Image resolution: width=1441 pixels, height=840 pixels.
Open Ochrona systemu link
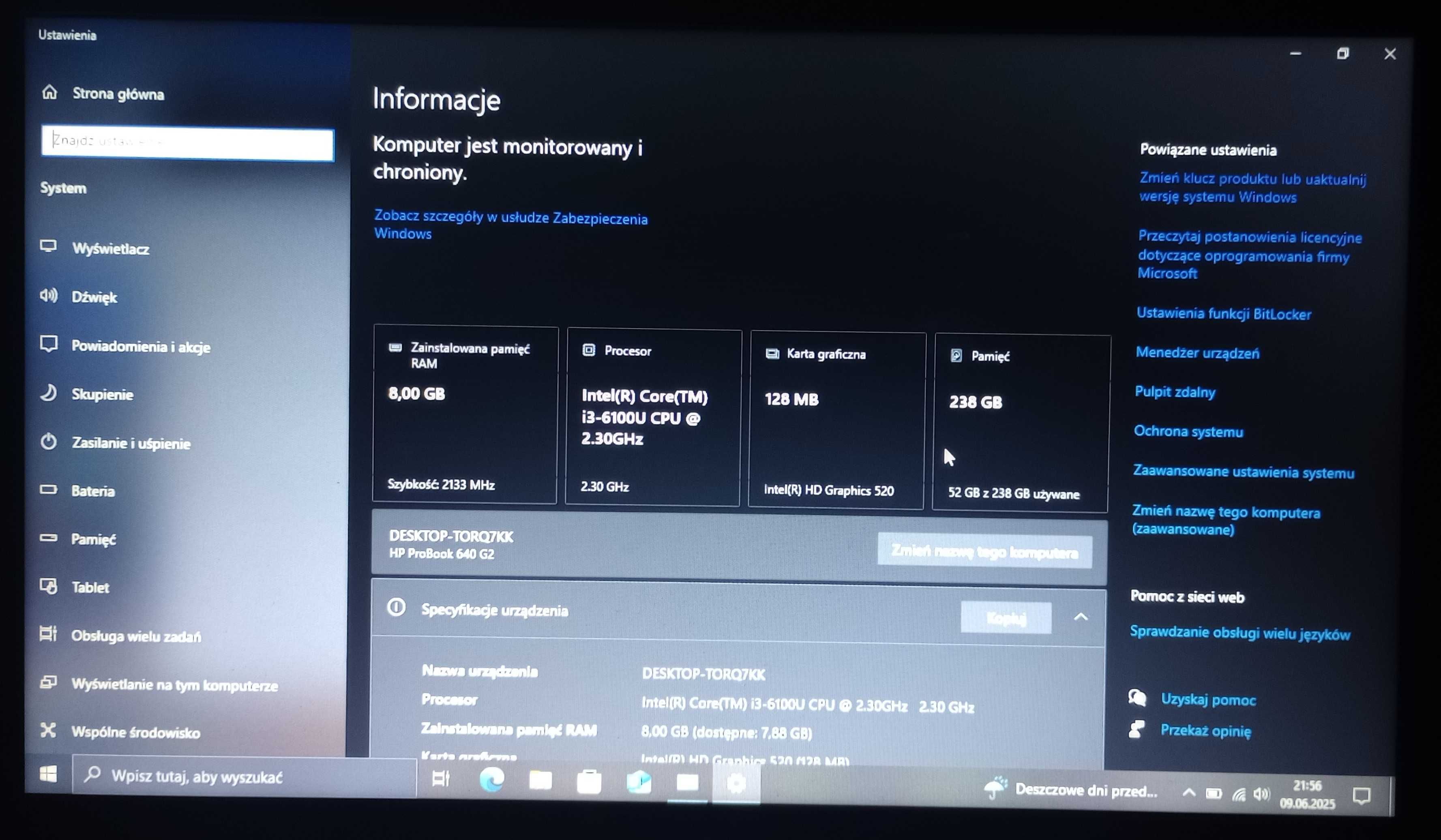[1188, 431]
